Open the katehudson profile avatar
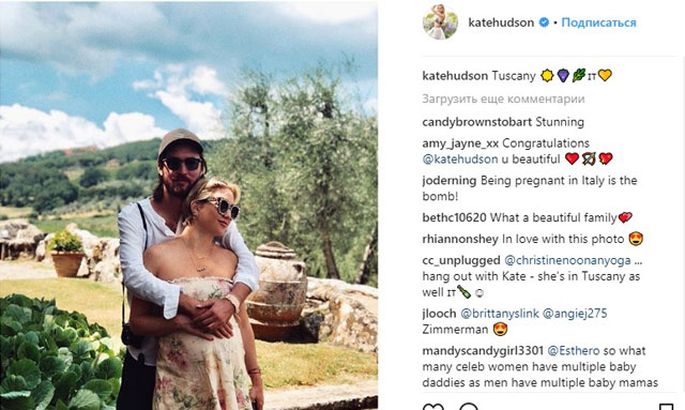The width and height of the screenshot is (685, 410). tap(440, 22)
